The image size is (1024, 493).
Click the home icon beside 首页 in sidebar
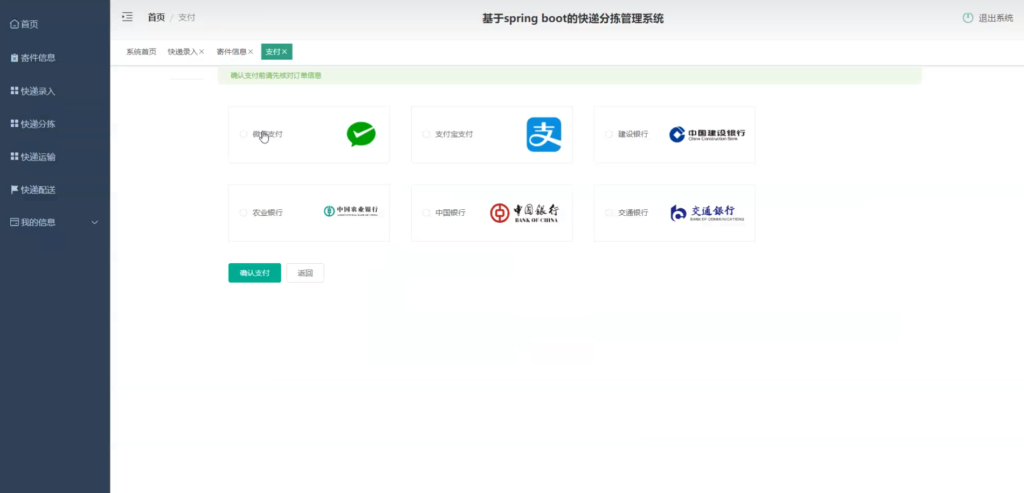tap(14, 24)
